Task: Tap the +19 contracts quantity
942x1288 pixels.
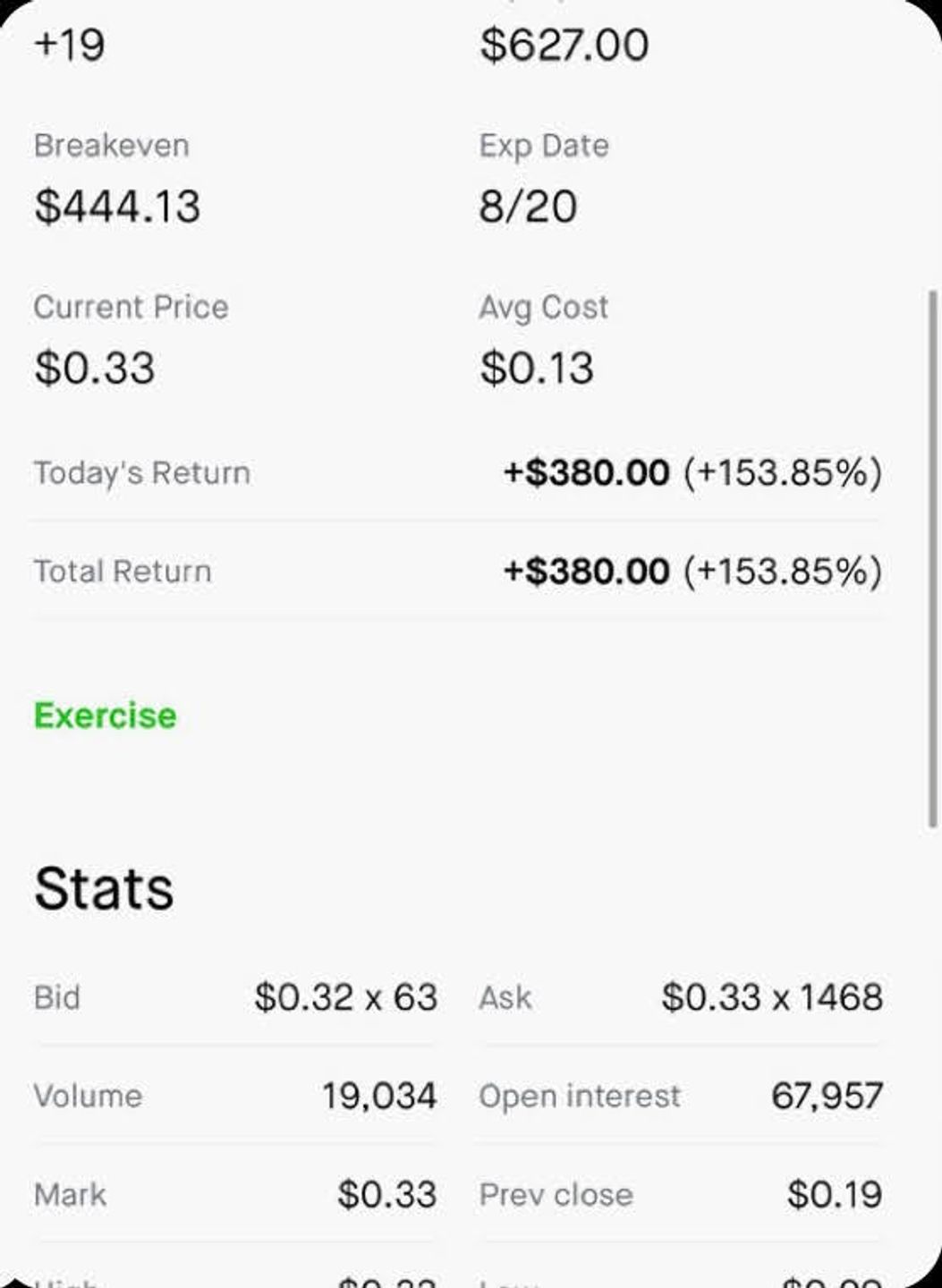Action: point(70,45)
